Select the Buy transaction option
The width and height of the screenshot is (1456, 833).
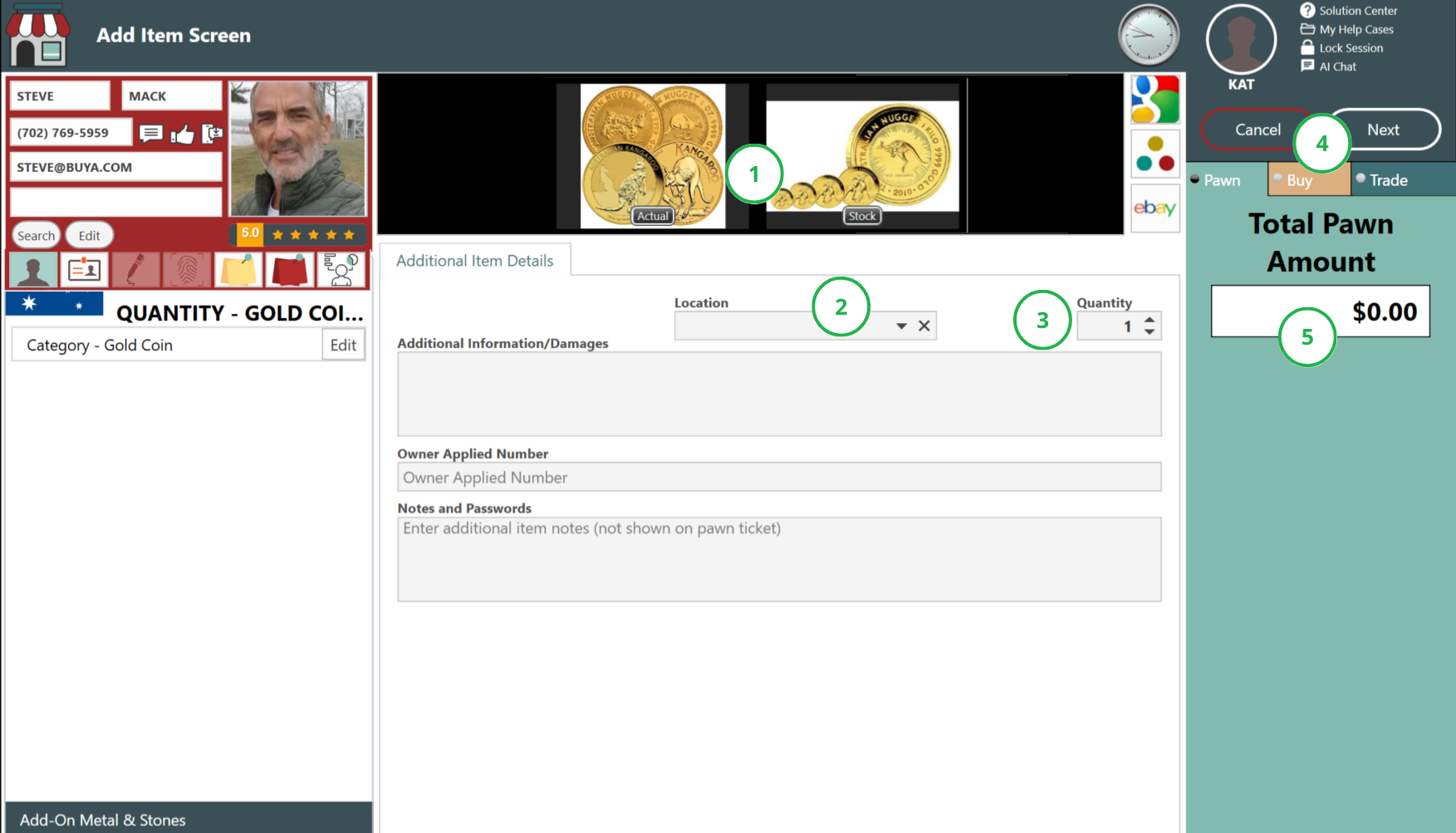click(1308, 179)
